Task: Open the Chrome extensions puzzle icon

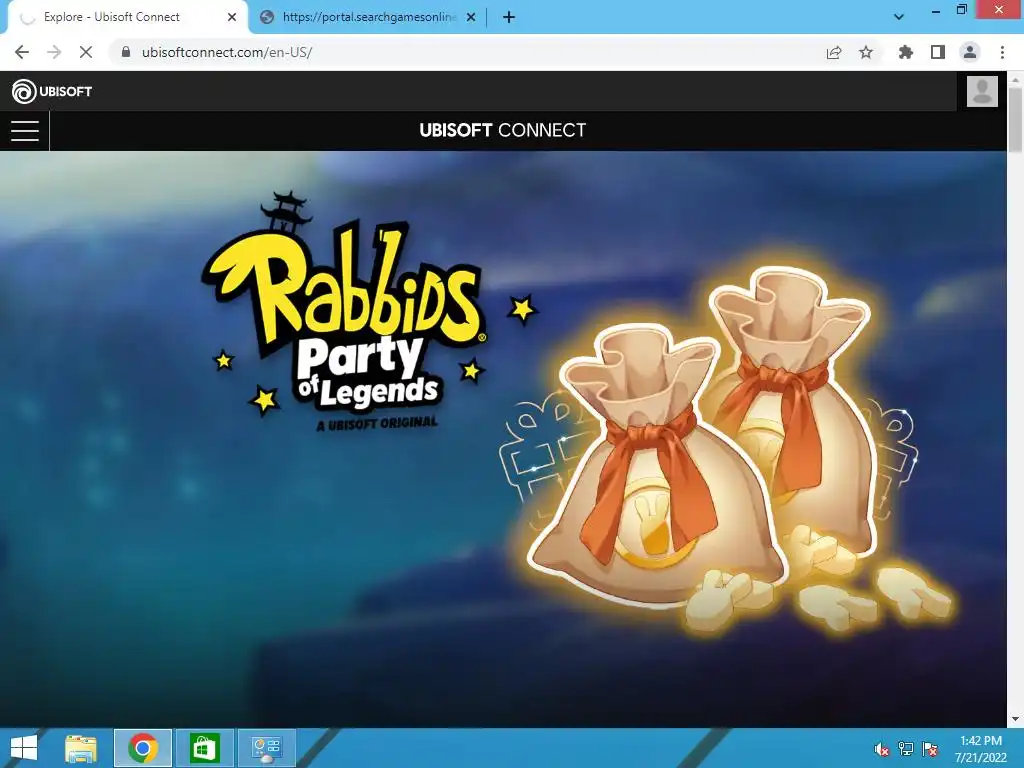Action: pyautogui.click(x=905, y=52)
